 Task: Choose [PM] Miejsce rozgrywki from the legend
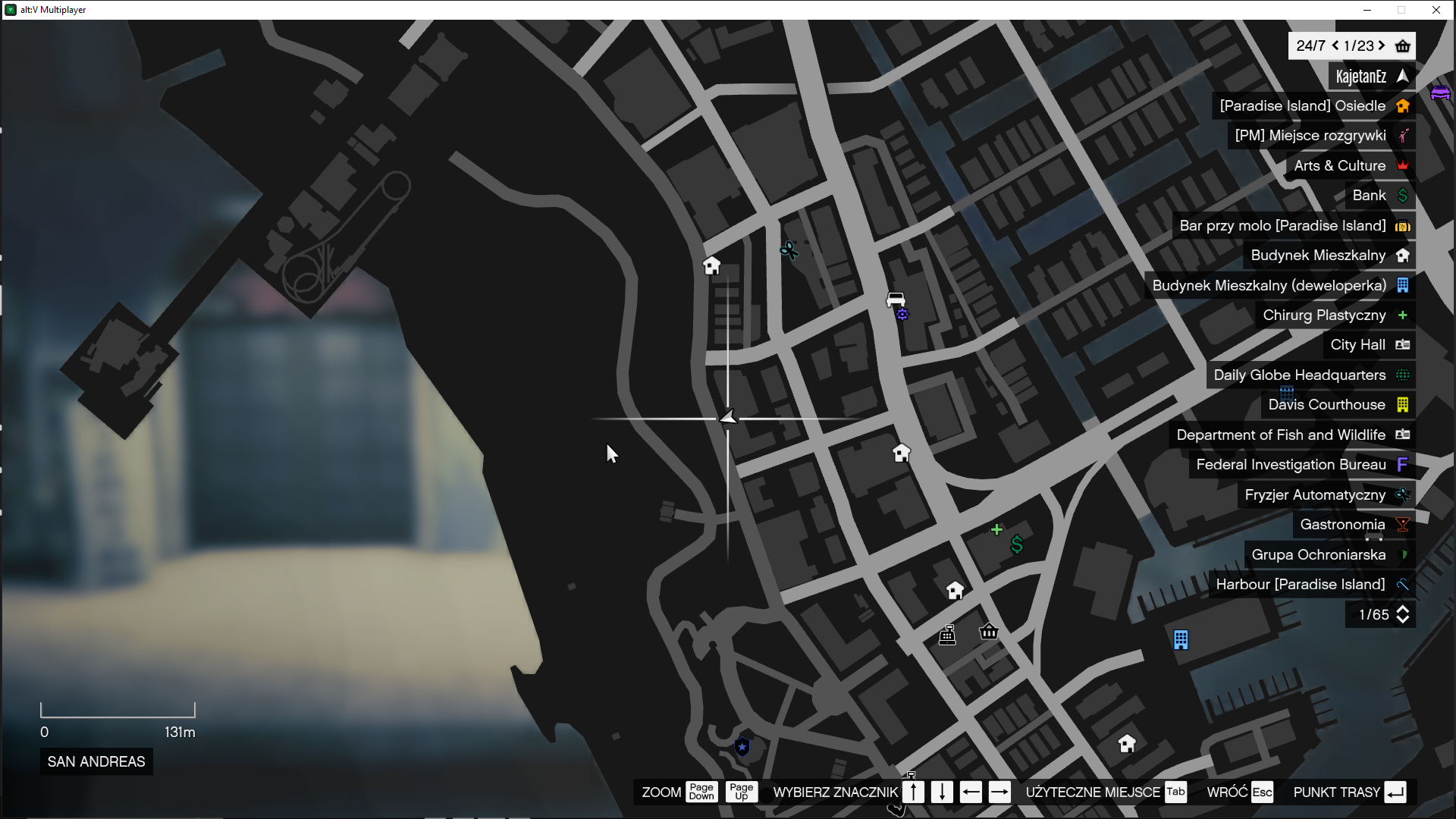pos(1321,136)
